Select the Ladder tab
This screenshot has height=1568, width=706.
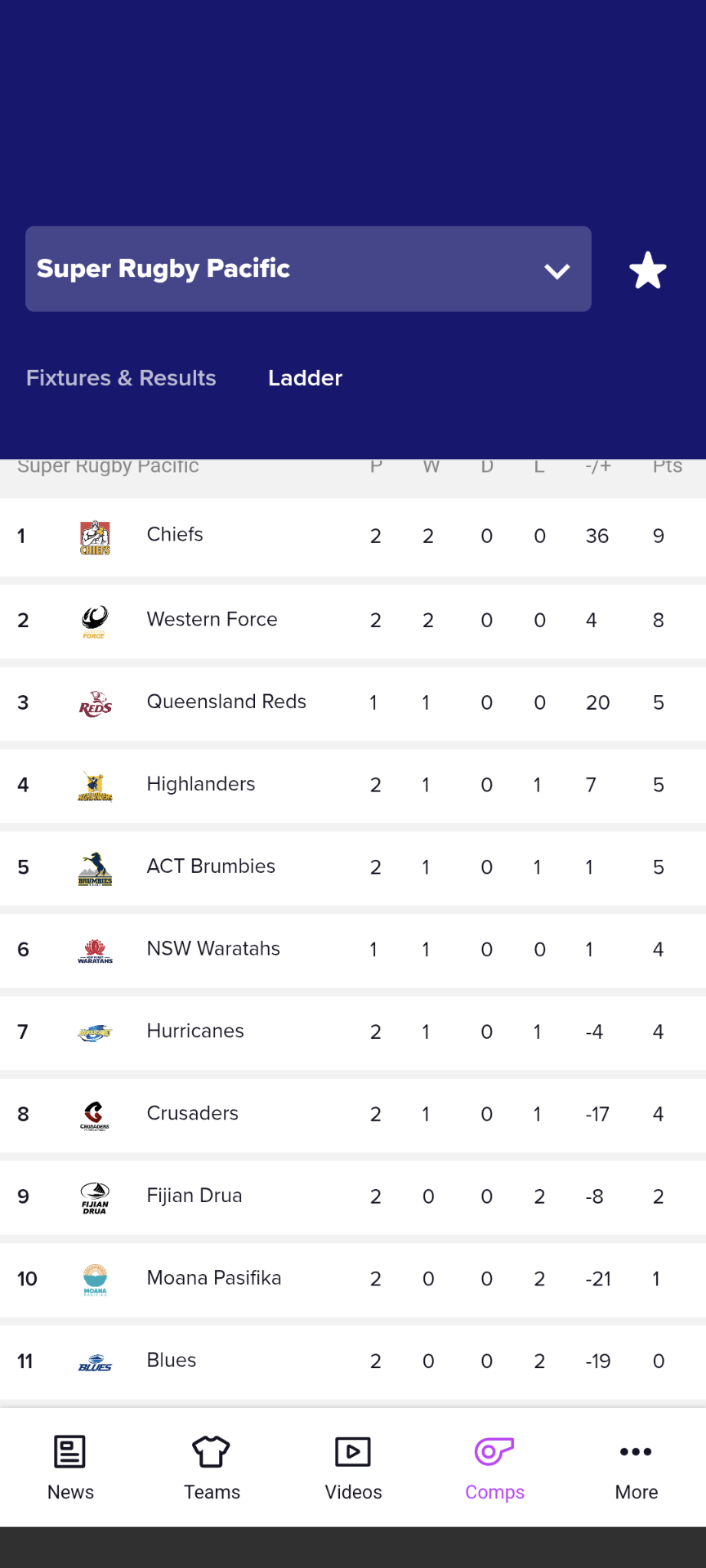[305, 378]
